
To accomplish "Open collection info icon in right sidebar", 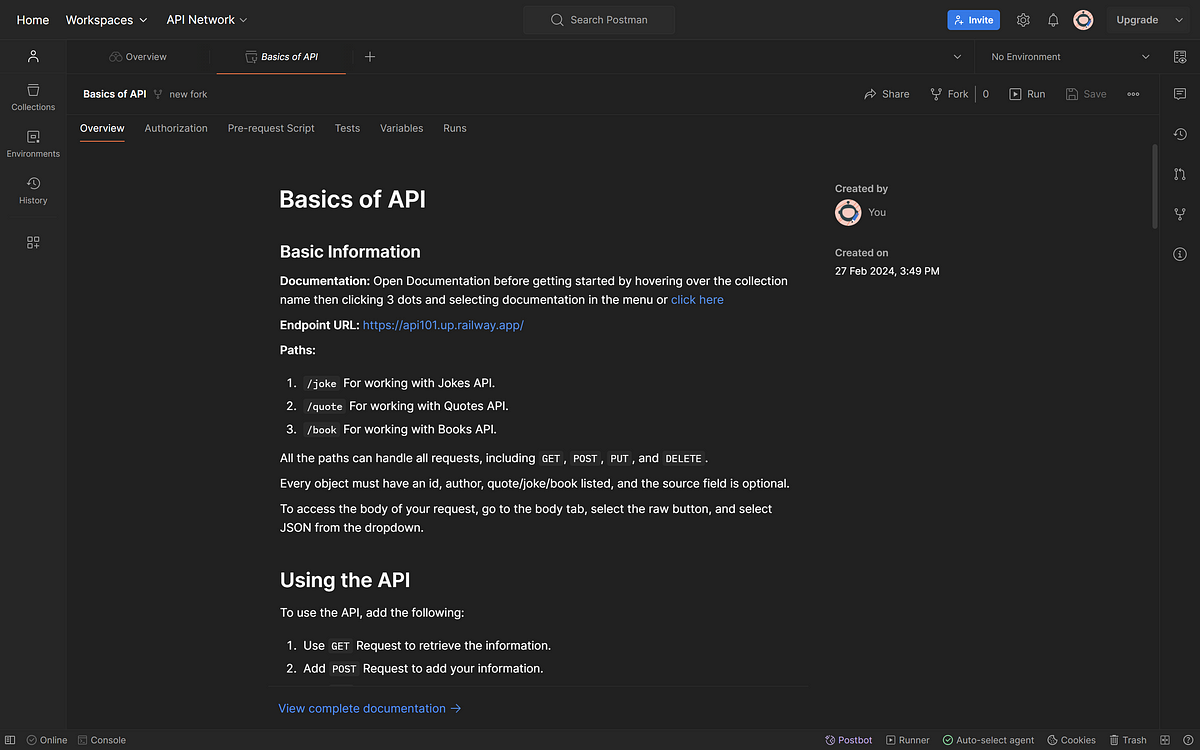I will (1180, 254).
